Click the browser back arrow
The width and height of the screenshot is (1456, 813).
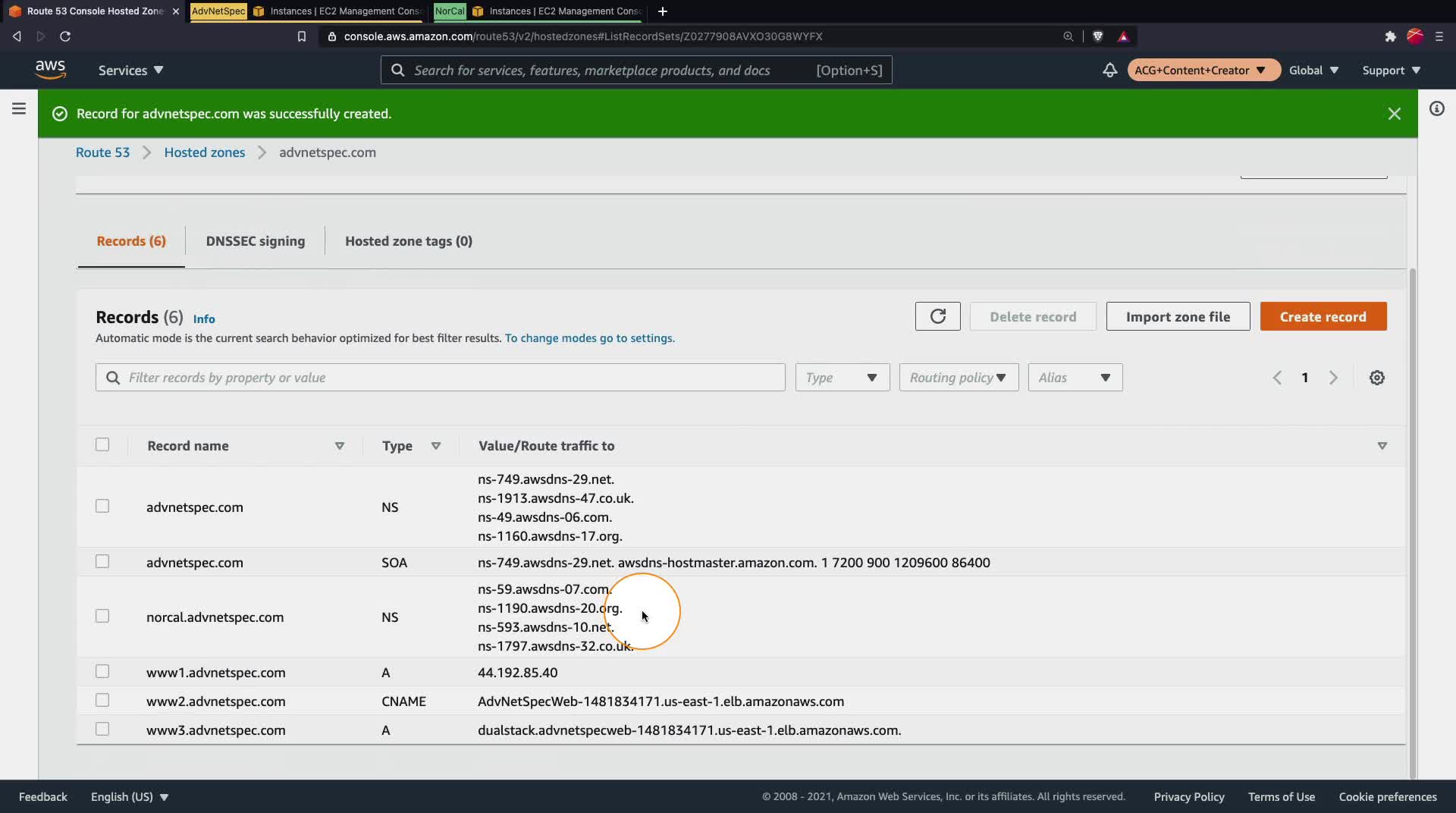point(17,36)
